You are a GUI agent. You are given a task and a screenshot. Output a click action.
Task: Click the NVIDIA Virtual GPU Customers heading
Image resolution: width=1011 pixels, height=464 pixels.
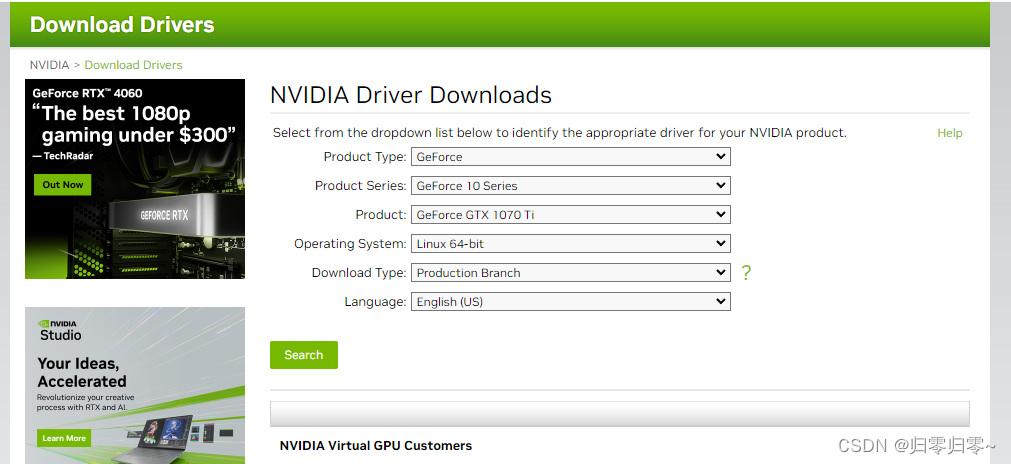click(x=376, y=446)
